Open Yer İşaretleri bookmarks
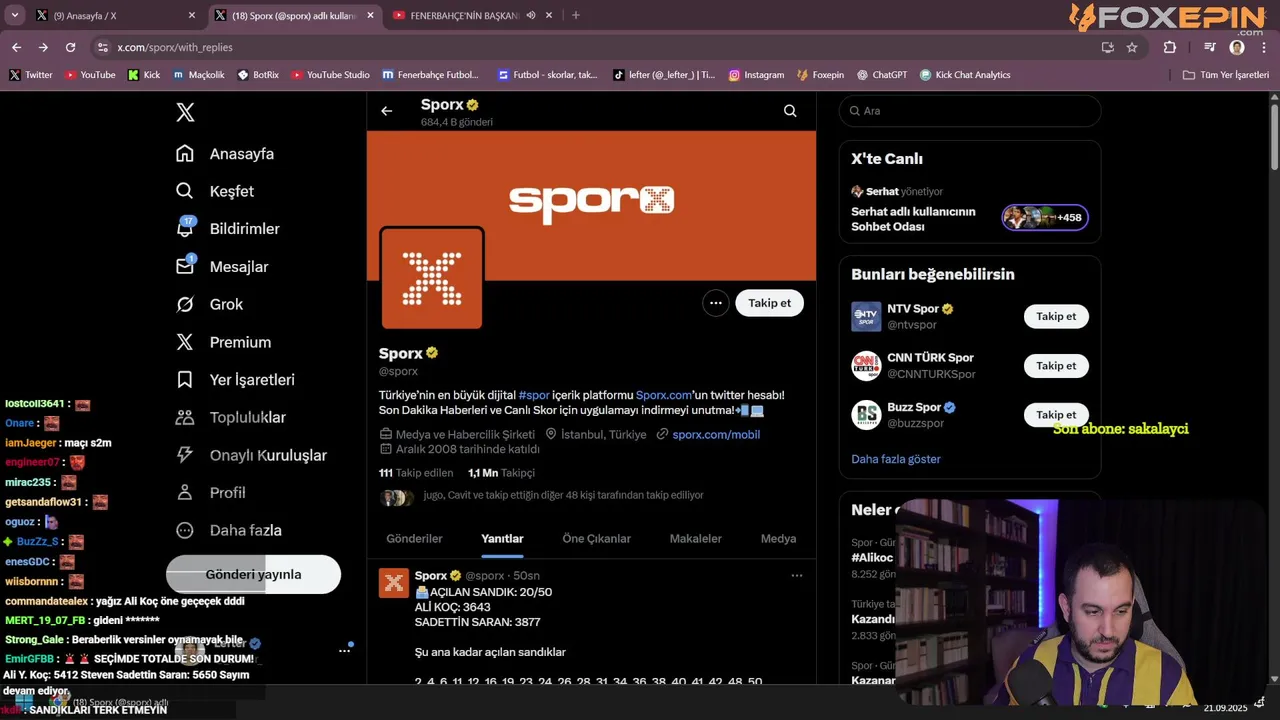The width and height of the screenshot is (1280, 720). (235, 380)
